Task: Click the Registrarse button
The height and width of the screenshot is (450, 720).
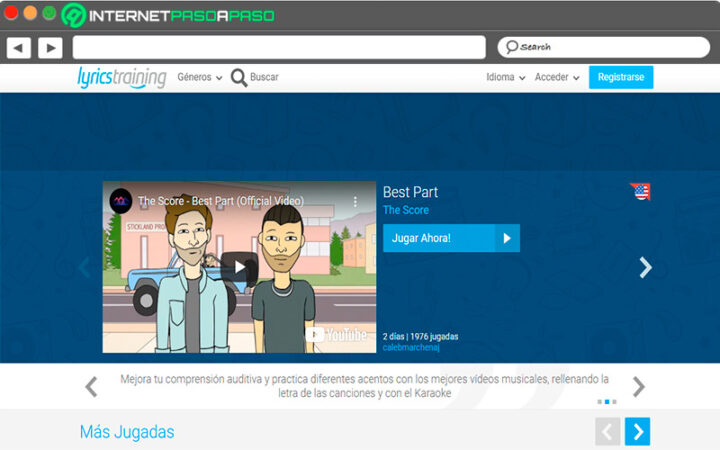Action: (x=620, y=77)
